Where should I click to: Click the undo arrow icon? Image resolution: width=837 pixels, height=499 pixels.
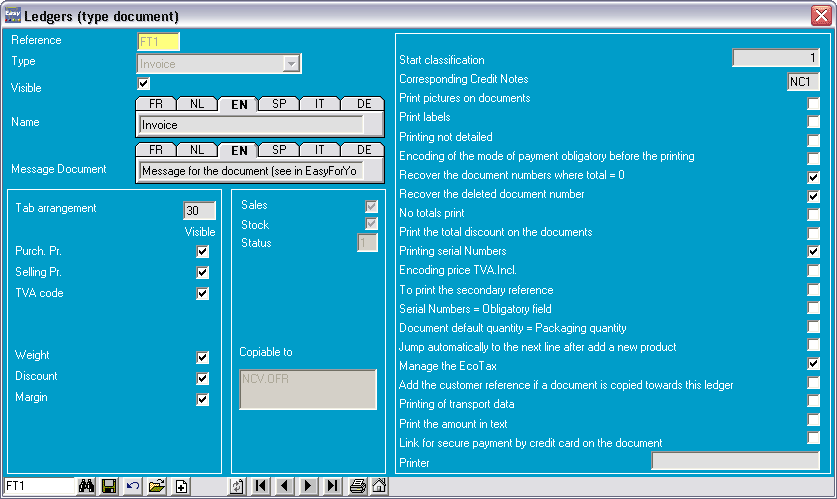click(x=132, y=487)
